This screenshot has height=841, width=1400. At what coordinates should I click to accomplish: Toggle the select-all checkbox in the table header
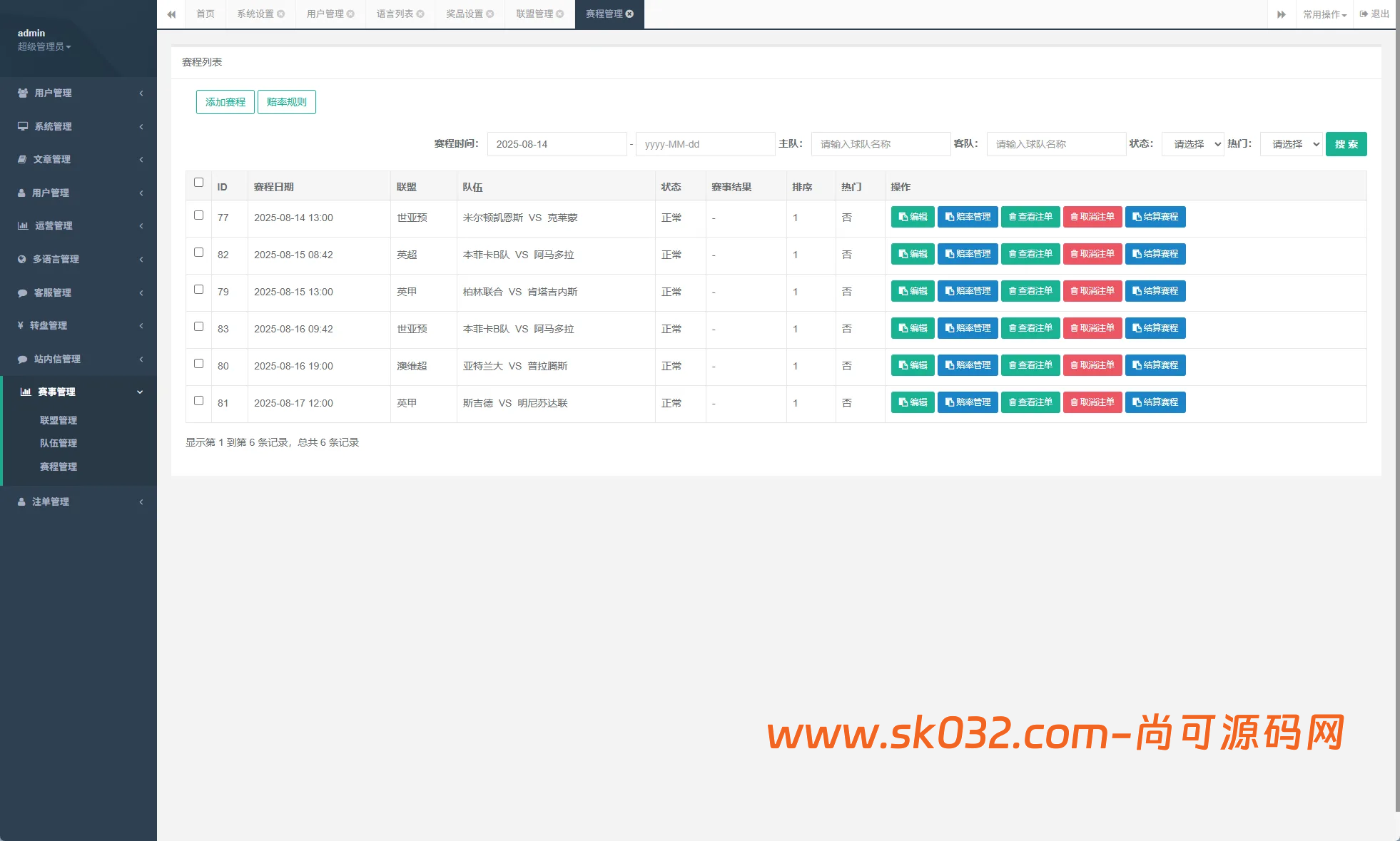[x=198, y=183]
